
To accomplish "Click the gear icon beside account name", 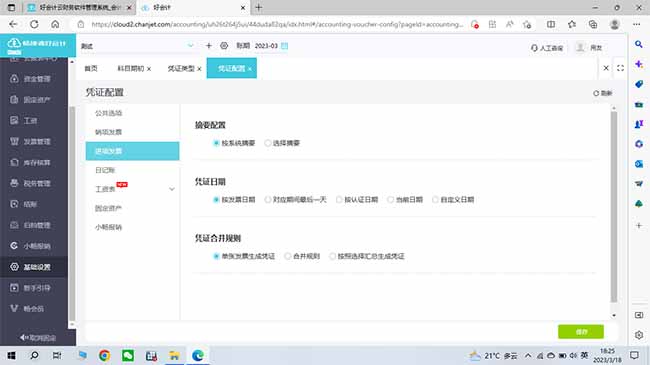I will pos(224,46).
